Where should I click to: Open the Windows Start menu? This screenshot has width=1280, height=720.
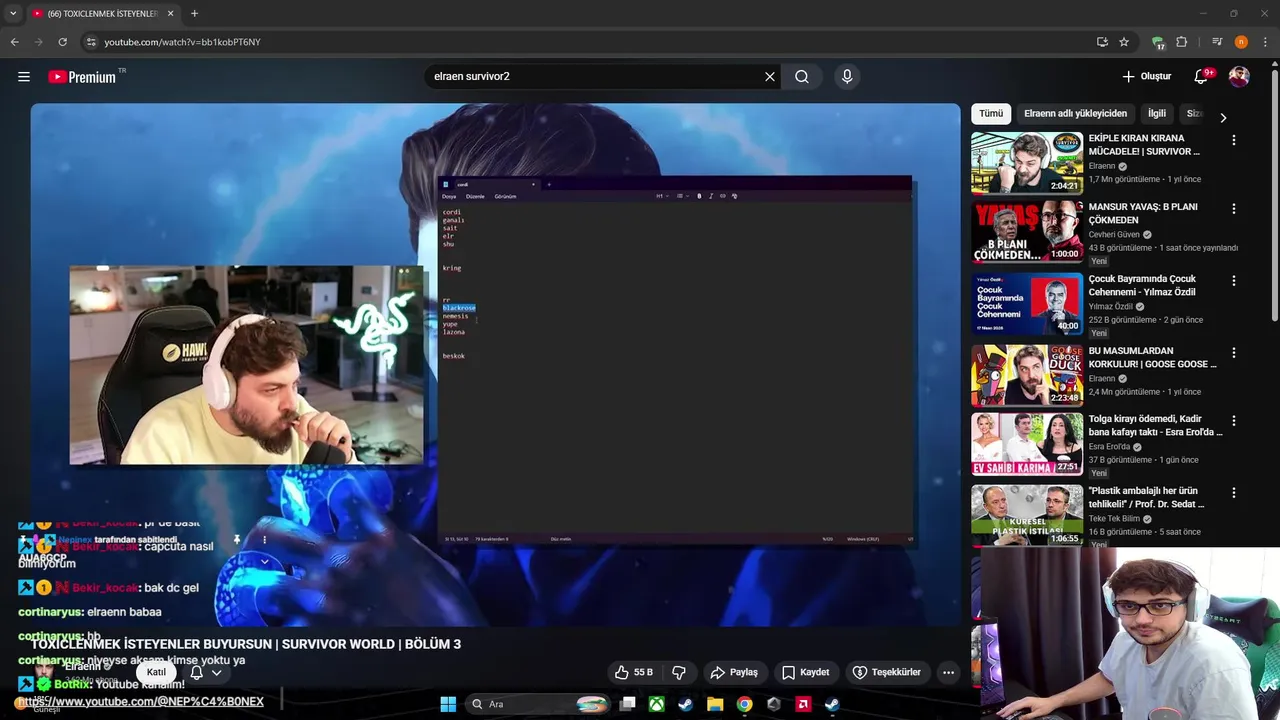448,704
